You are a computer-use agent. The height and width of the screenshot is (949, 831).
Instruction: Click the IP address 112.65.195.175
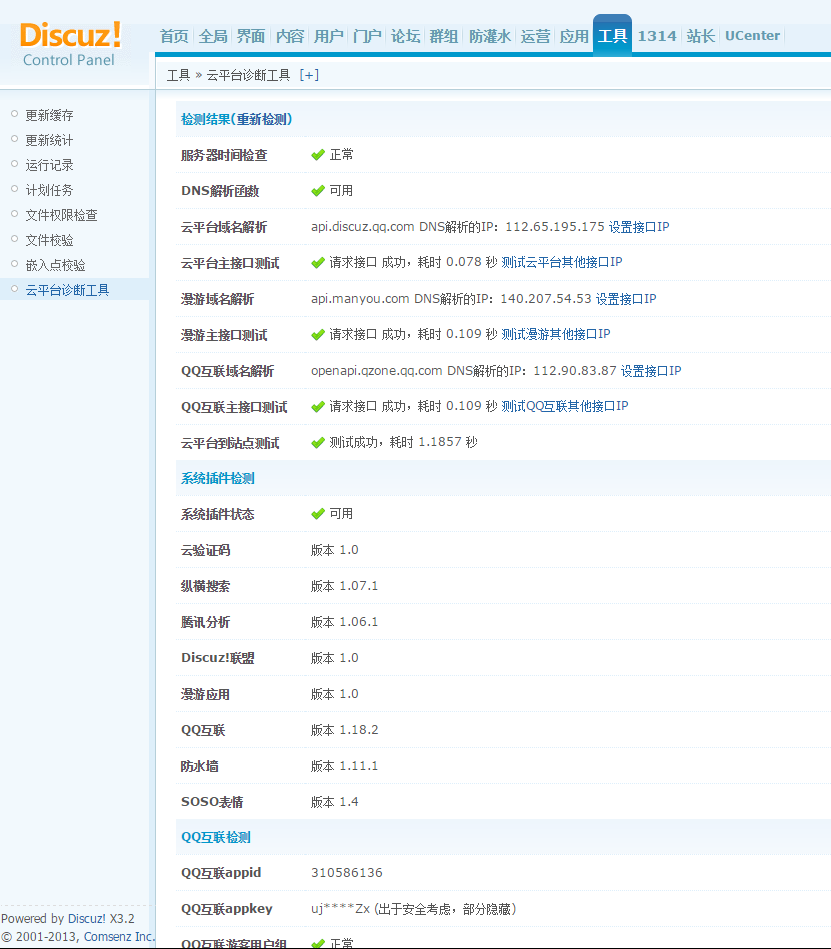click(555, 227)
